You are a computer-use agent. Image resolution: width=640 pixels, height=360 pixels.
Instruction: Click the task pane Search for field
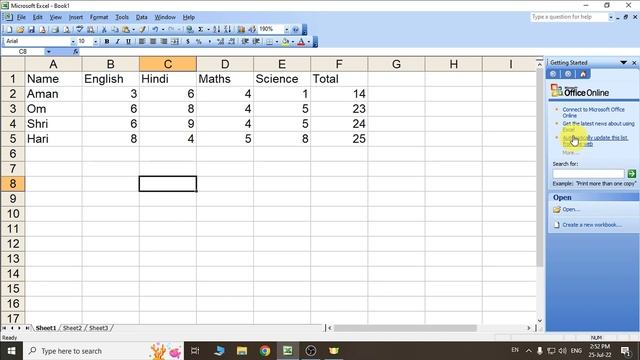point(588,174)
